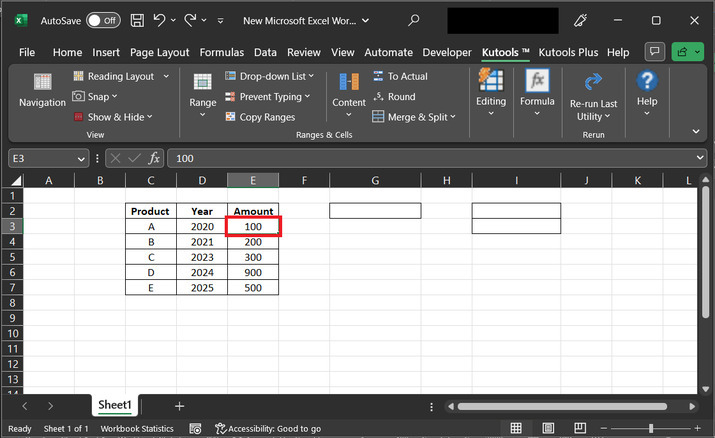Click the Undo arrow icon
The height and width of the screenshot is (438, 715).
pos(160,20)
